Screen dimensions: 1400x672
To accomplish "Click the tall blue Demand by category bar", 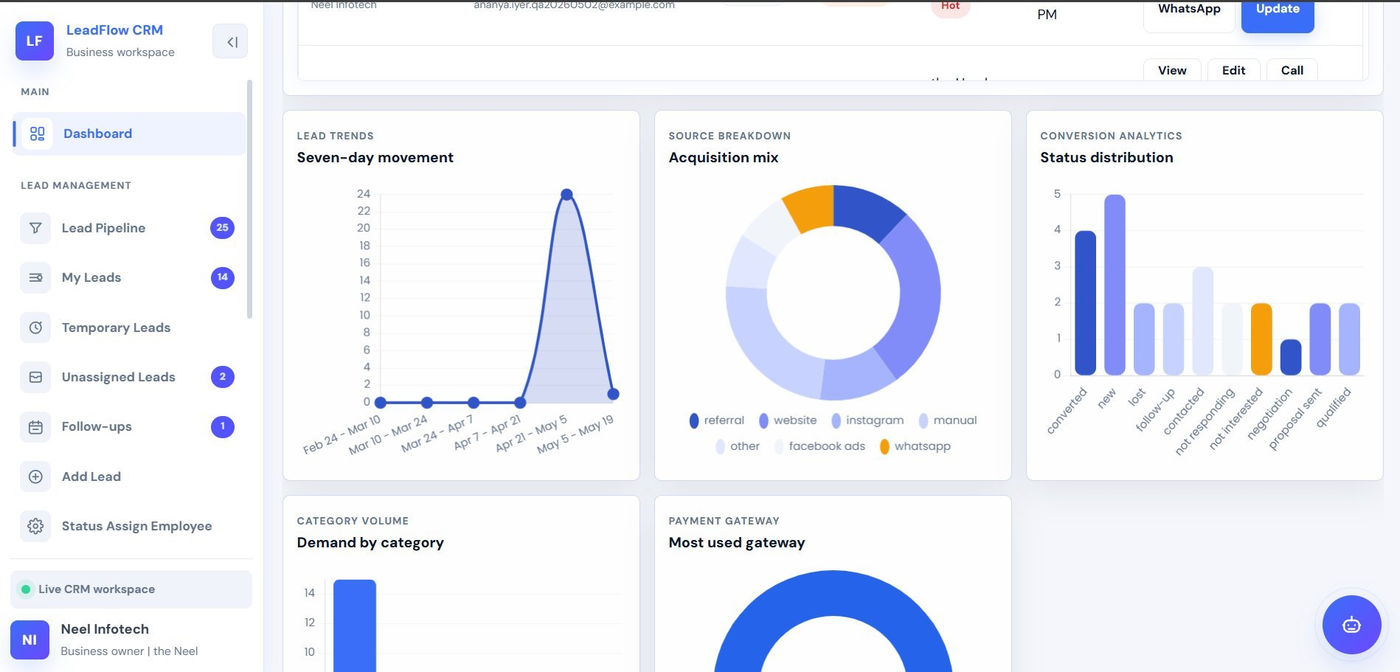I will pyautogui.click(x=355, y=625).
